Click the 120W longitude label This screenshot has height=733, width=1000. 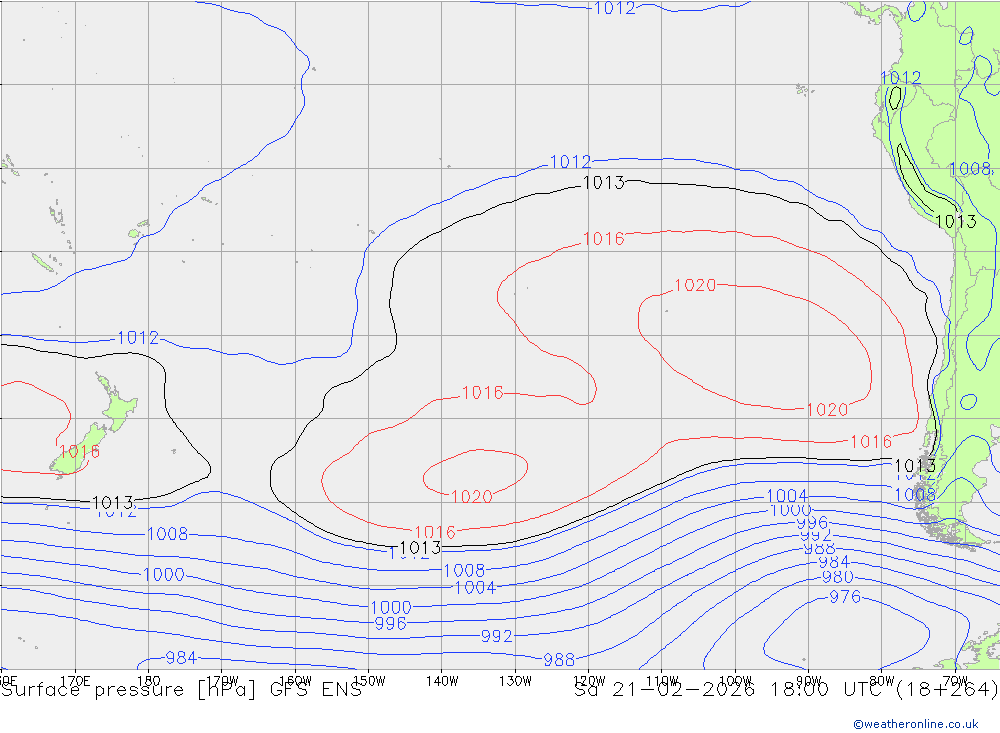pyautogui.click(x=589, y=681)
